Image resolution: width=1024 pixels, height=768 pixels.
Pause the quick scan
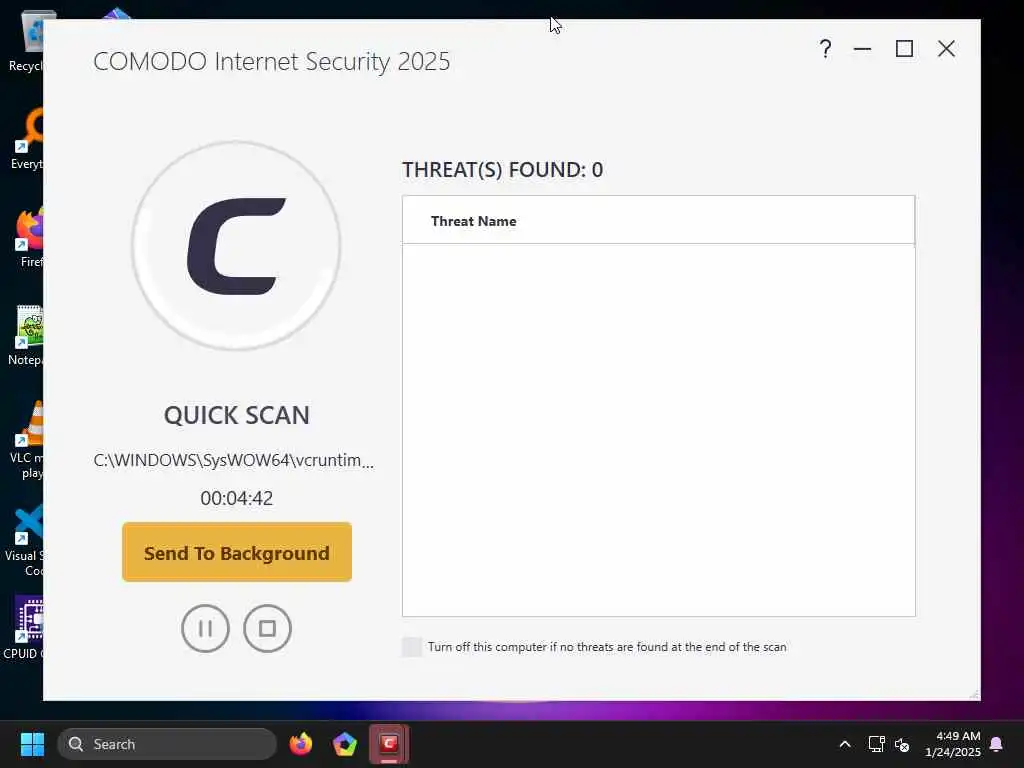[205, 628]
